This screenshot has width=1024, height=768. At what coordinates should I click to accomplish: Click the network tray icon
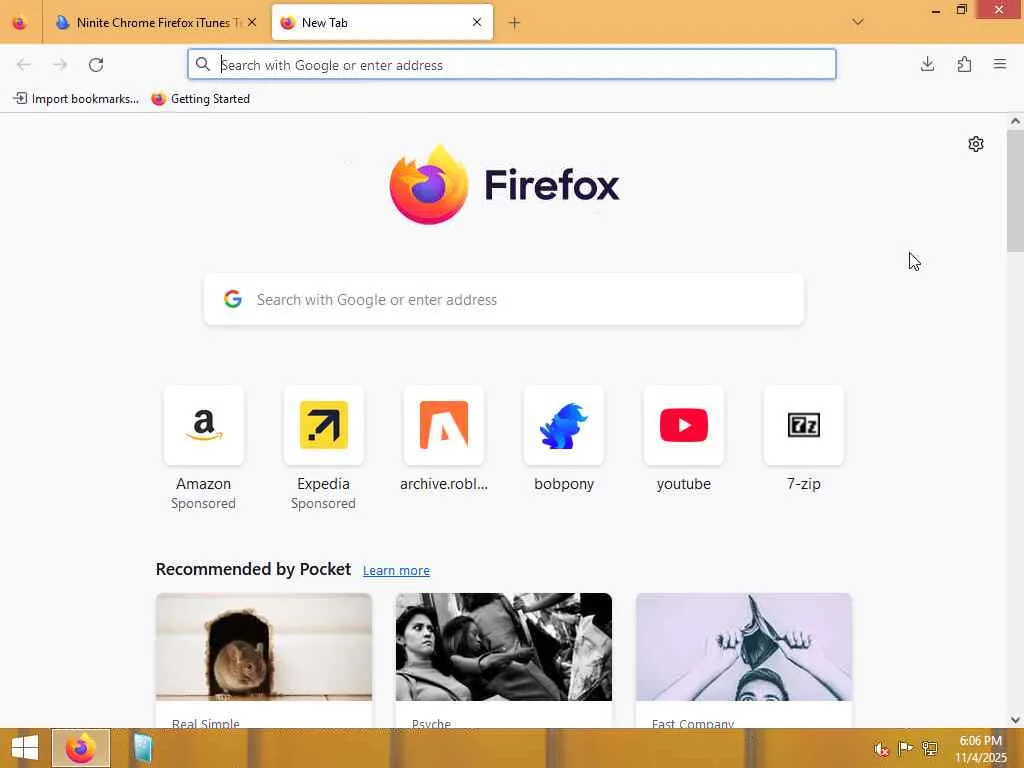pyautogui.click(x=930, y=748)
